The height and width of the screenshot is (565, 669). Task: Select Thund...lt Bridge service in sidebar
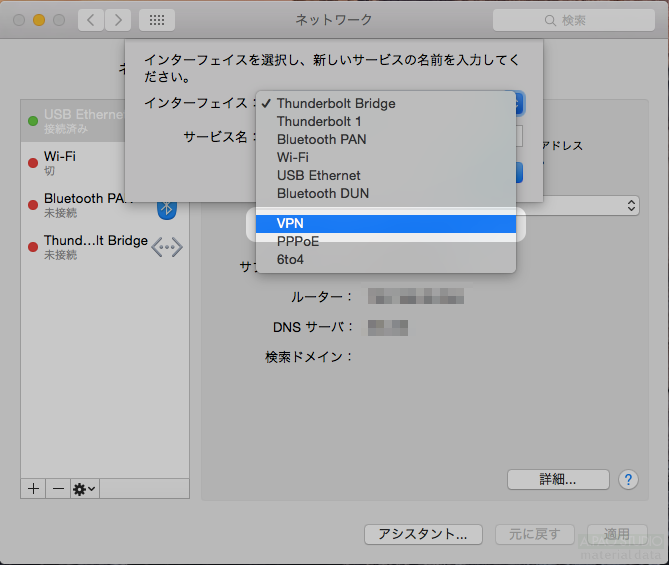coord(105,247)
